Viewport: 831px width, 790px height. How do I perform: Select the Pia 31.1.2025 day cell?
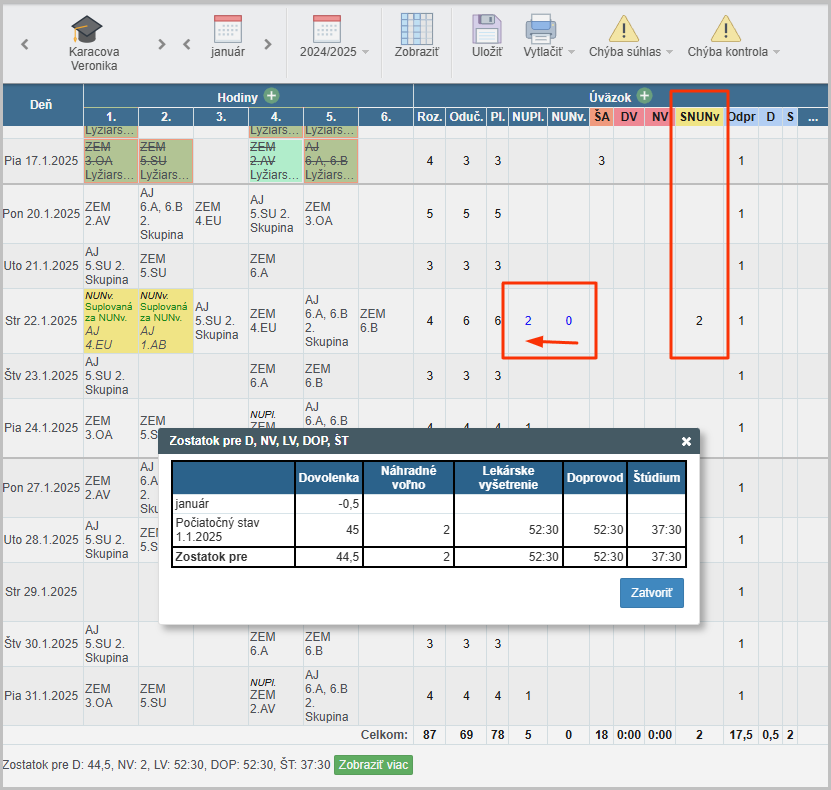[x=41, y=696]
